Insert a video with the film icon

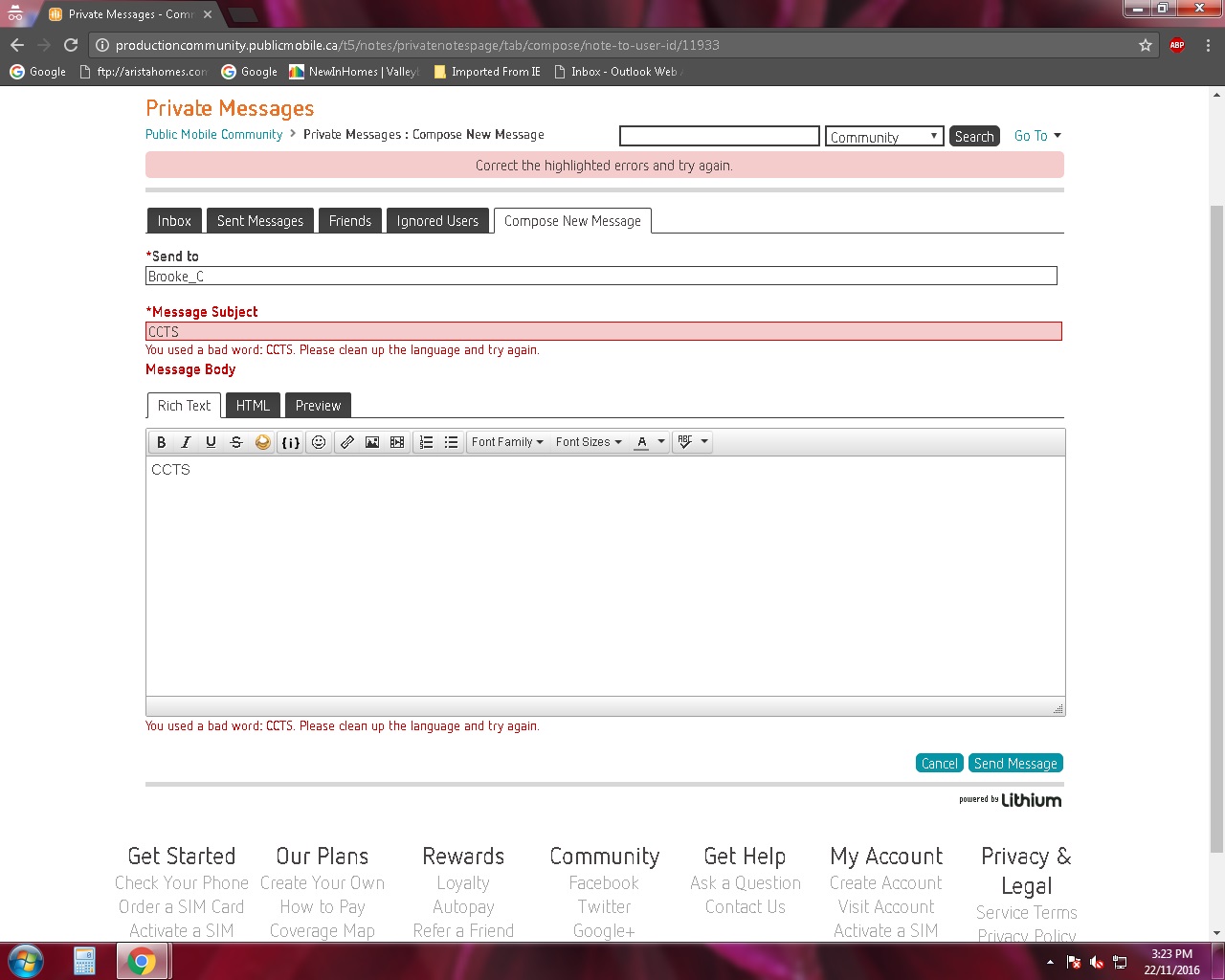(x=397, y=442)
